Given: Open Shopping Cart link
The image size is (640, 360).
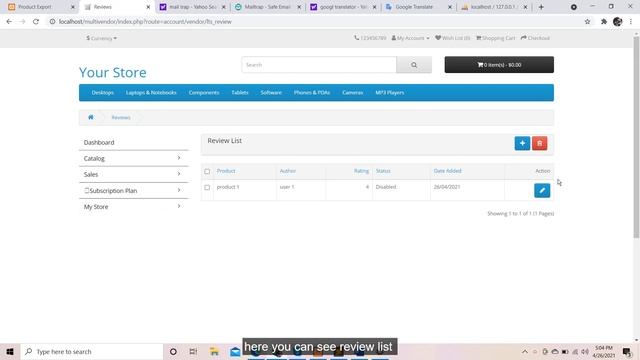Looking at the screenshot, I should coord(496,38).
